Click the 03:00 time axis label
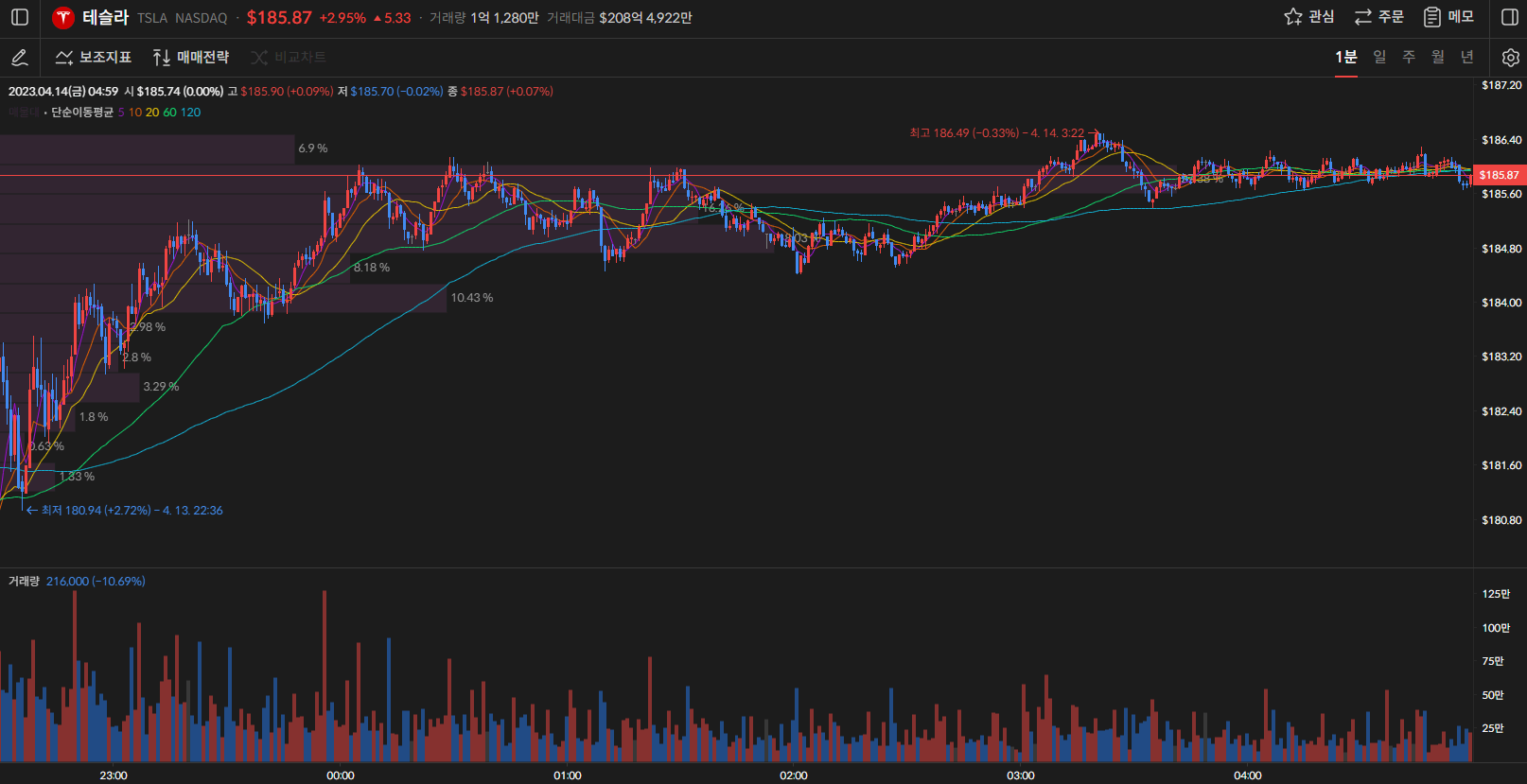 point(1021,775)
